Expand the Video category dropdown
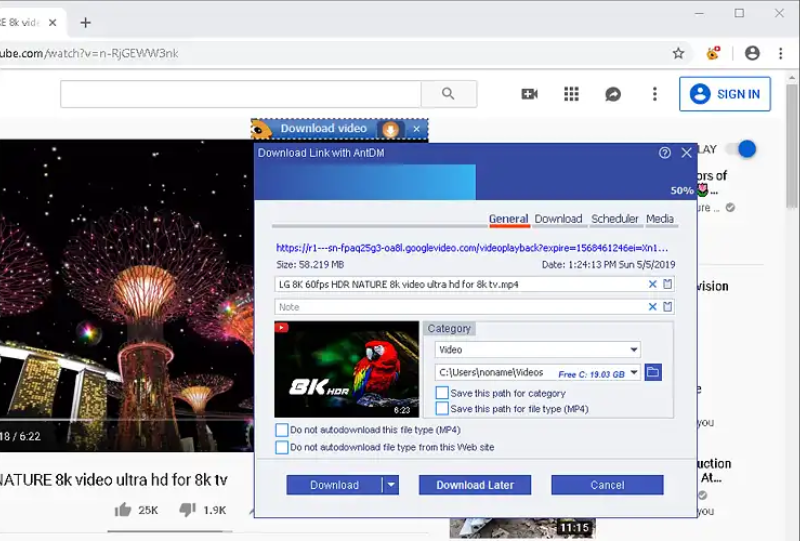 pyautogui.click(x=634, y=350)
